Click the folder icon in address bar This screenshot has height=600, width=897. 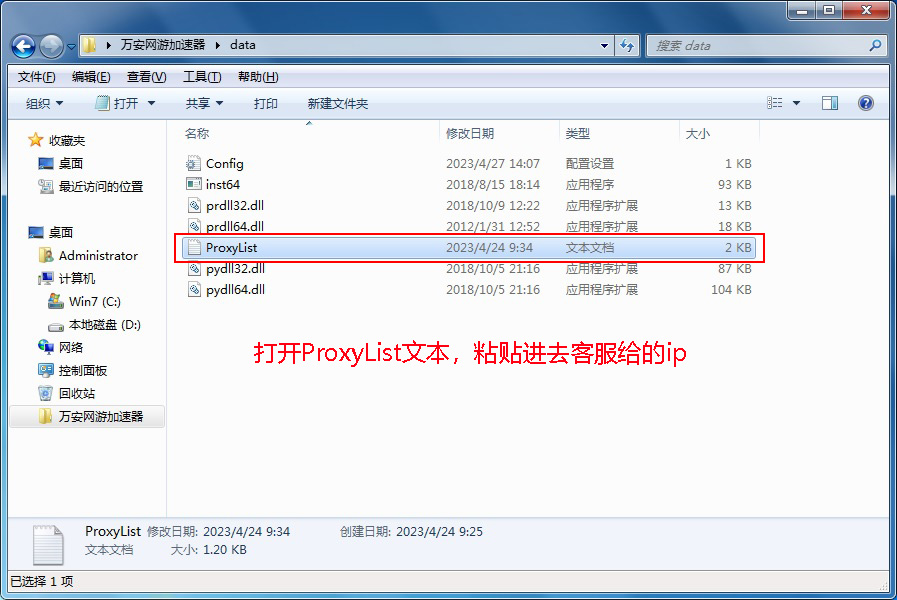[x=89, y=45]
